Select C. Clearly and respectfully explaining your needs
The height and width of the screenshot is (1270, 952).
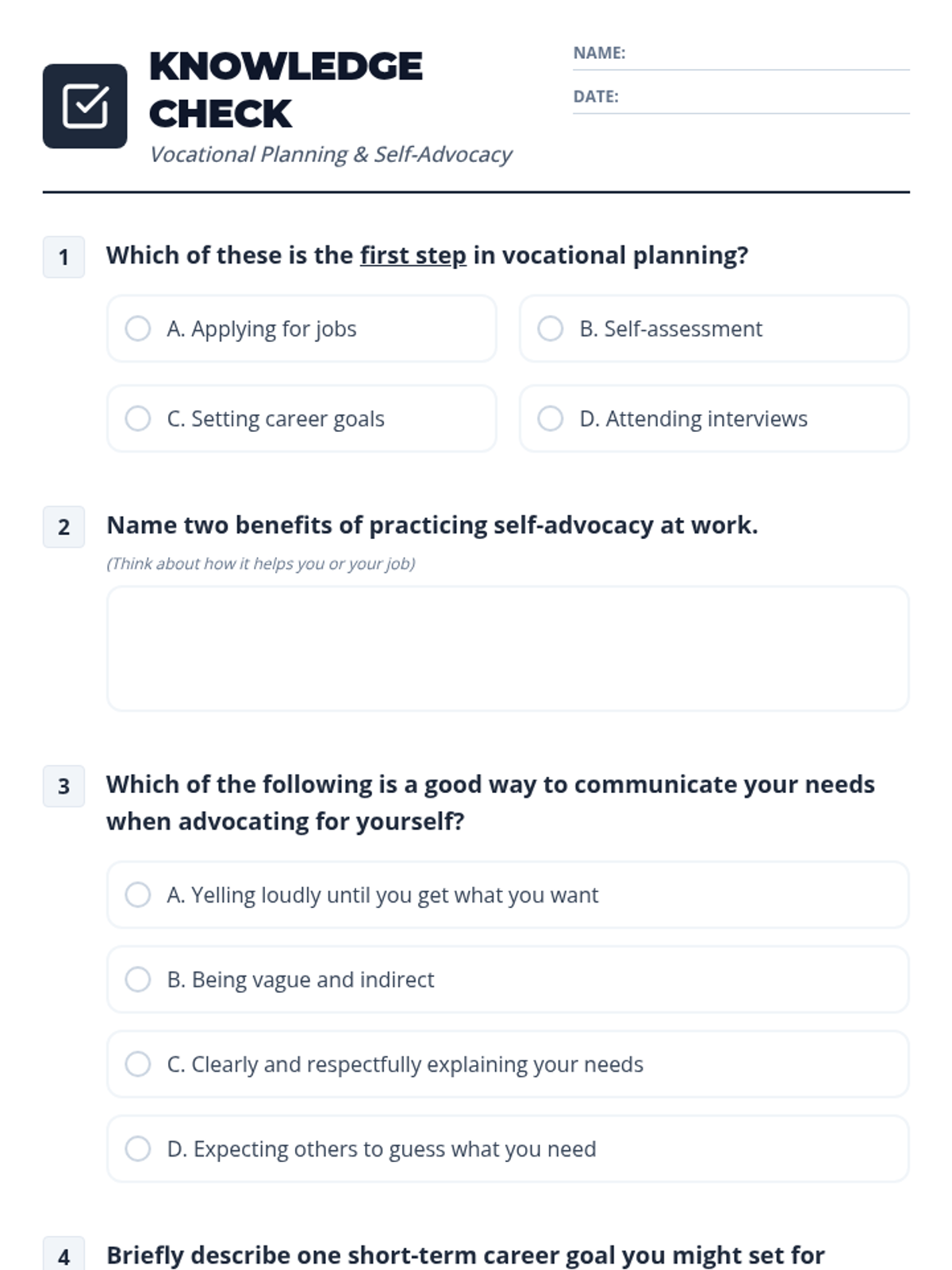point(138,1064)
